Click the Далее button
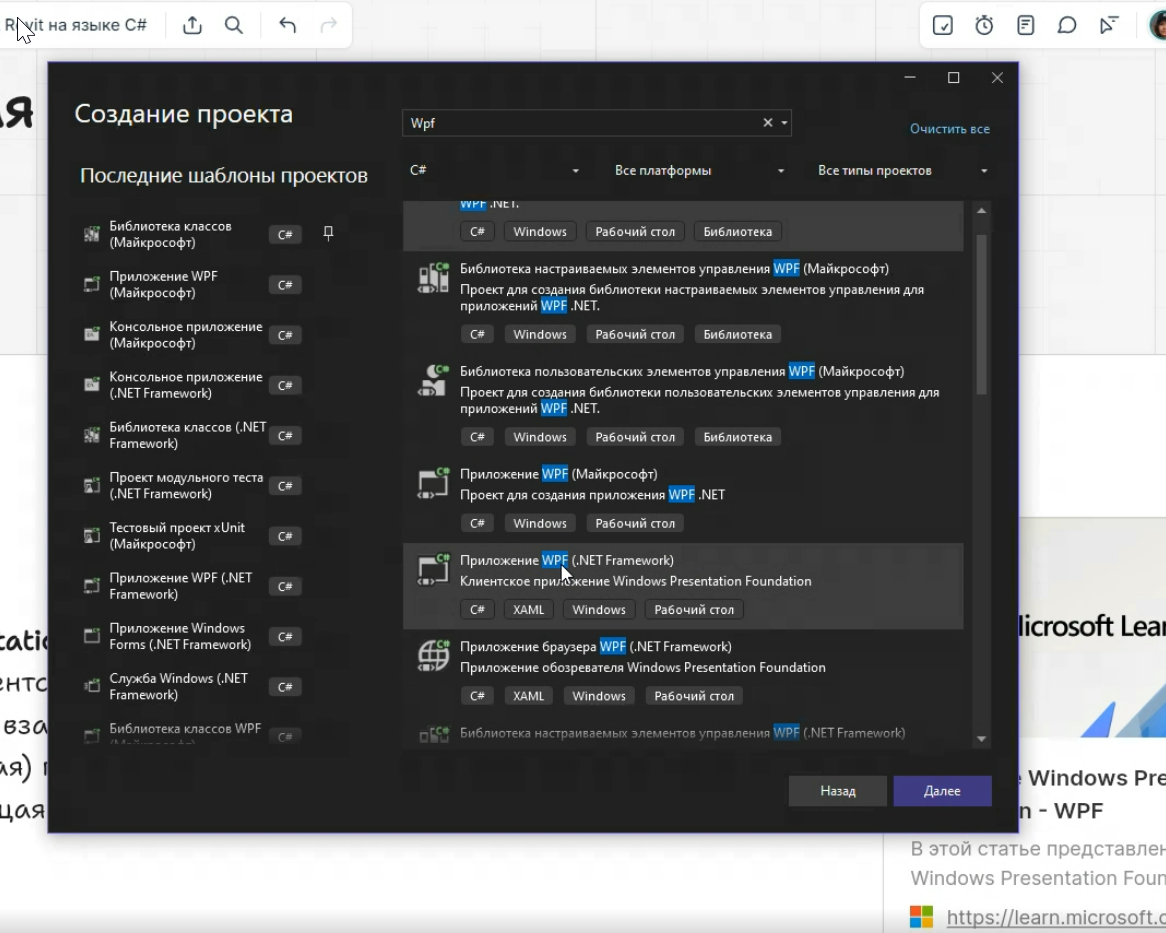 942,791
